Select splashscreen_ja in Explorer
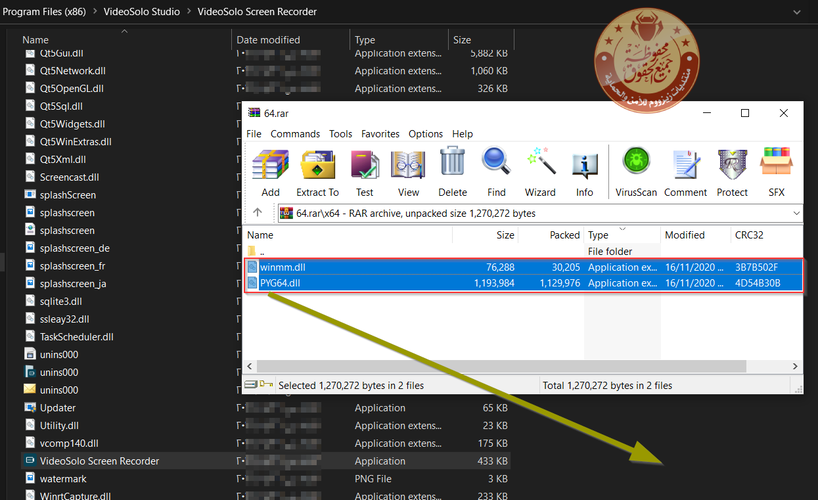This screenshot has height=500, width=818. click(x=73, y=284)
